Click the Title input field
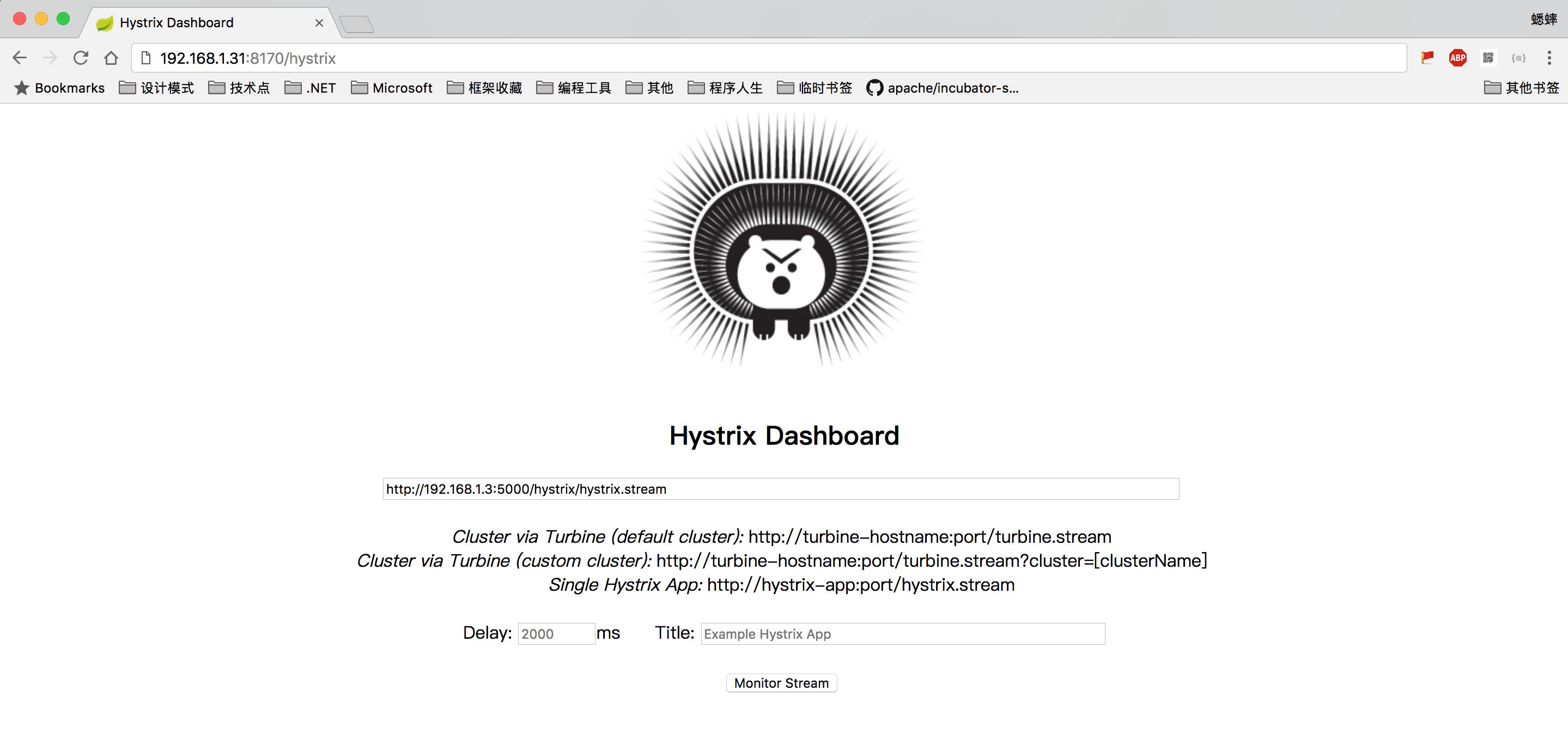 (x=903, y=634)
